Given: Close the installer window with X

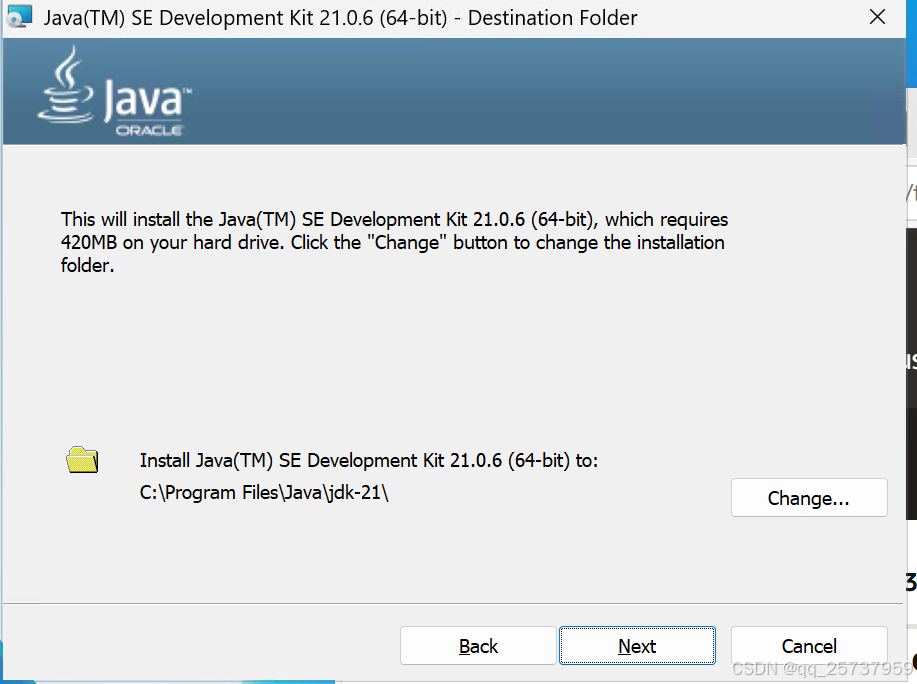Looking at the screenshot, I should (x=877, y=17).
